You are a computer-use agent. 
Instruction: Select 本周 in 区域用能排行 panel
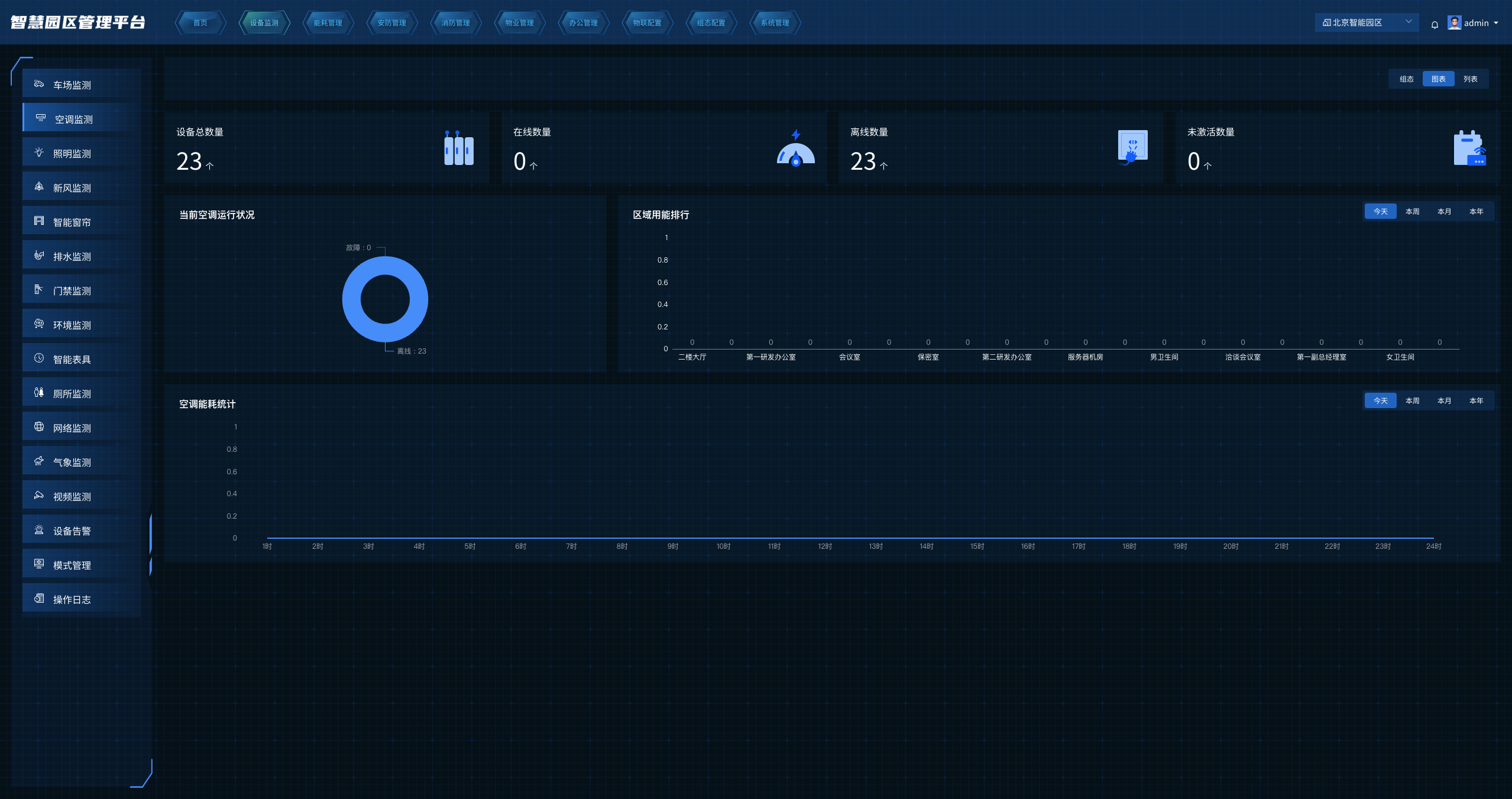[1412, 211]
